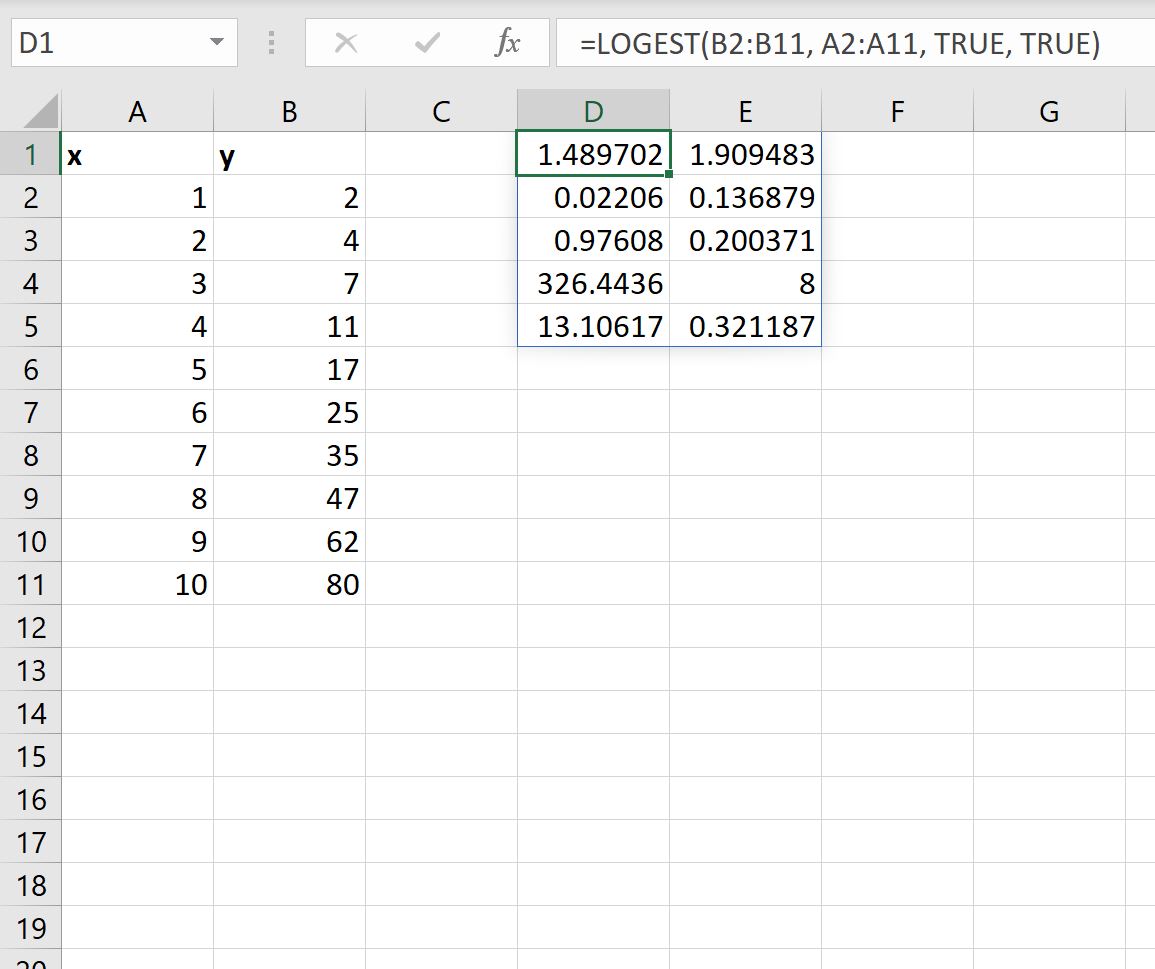1155x969 pixels.
Task: Click cell D1 containing 1.489702
Action: 594,154
